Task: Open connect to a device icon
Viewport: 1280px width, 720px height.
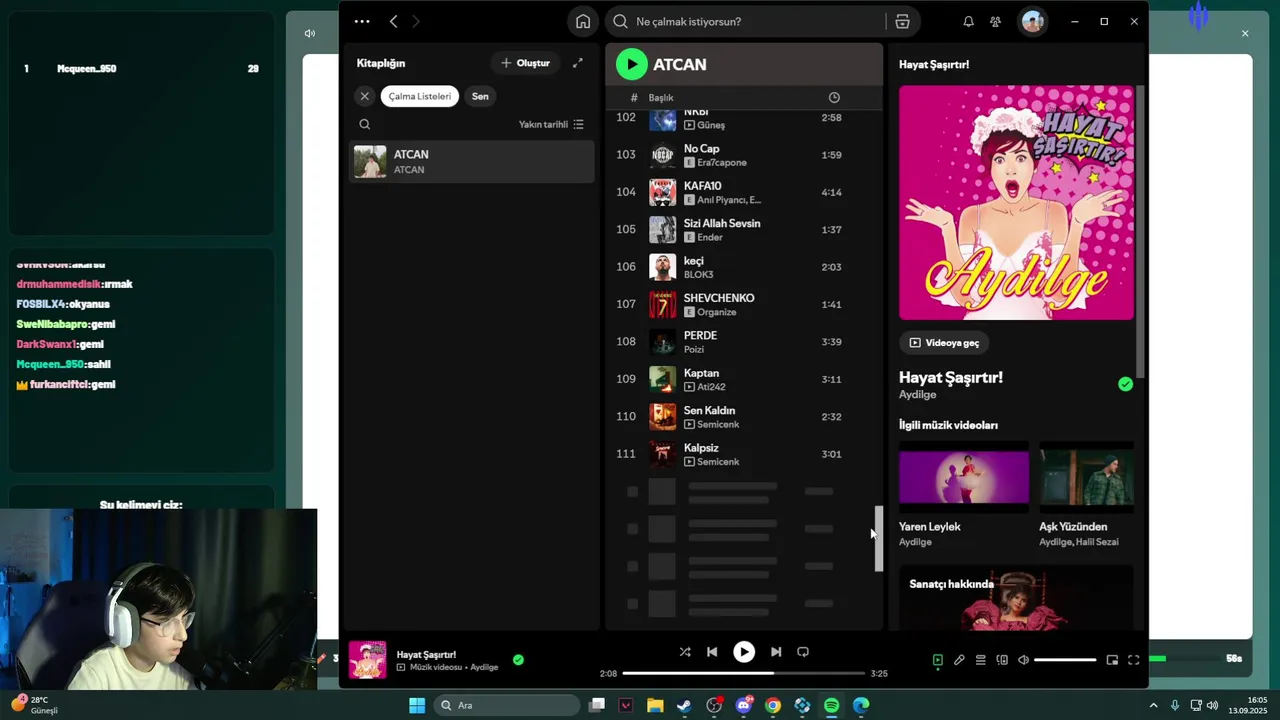Action: click(x=1002, y=660)
